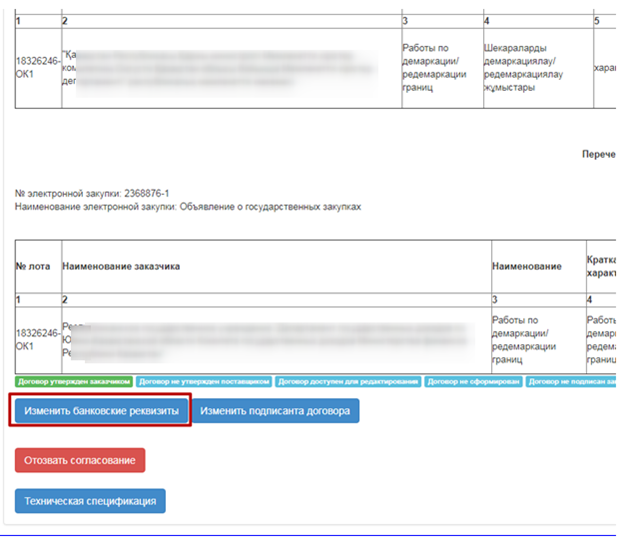Select green Договор утвержден заказчиком status badge
Viewport: 624px width, 537px height.
coord(73,381)
